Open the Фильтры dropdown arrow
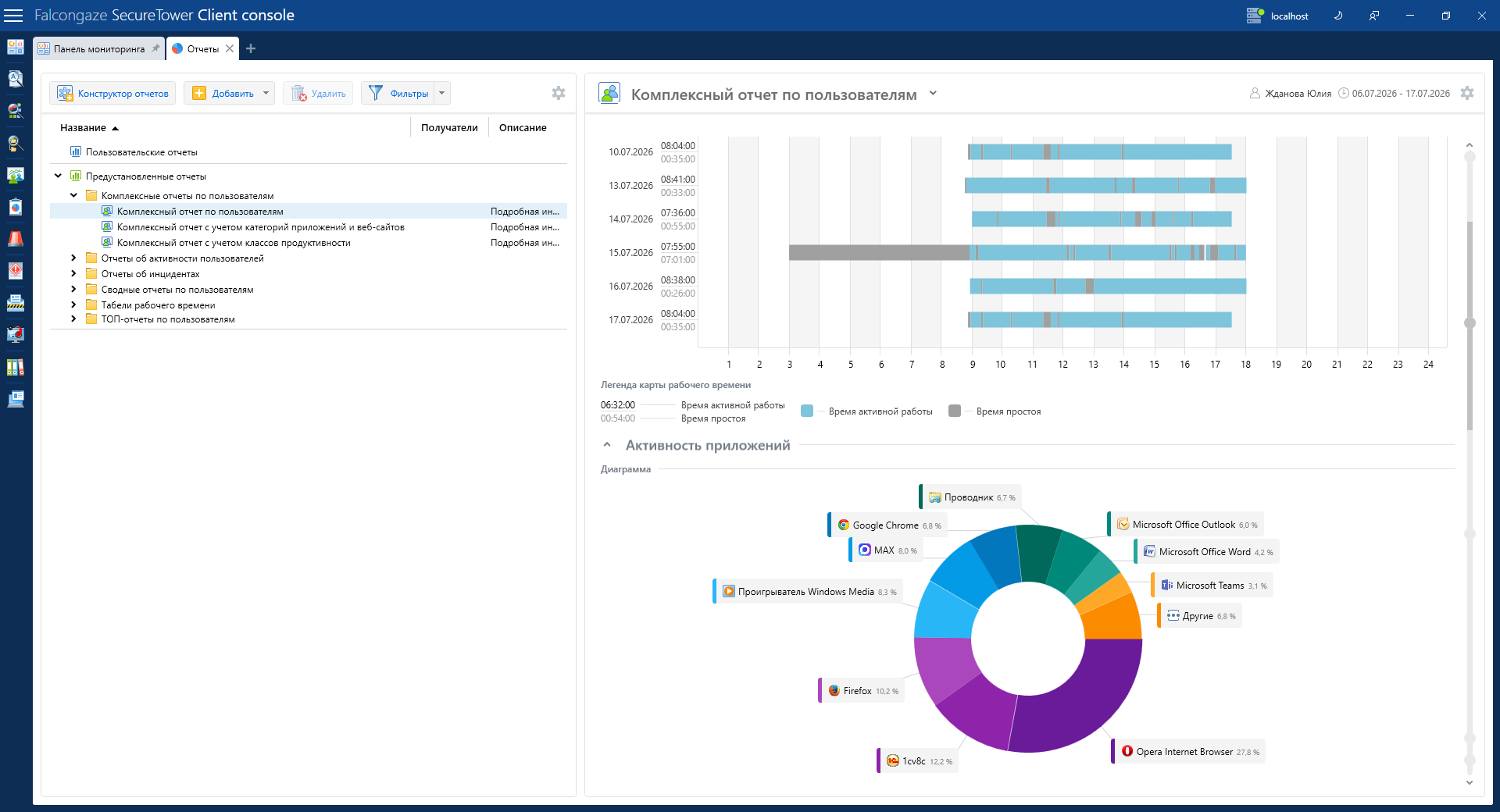The width and height of the screenshot is (1500, 812). (x=442, y=93)
